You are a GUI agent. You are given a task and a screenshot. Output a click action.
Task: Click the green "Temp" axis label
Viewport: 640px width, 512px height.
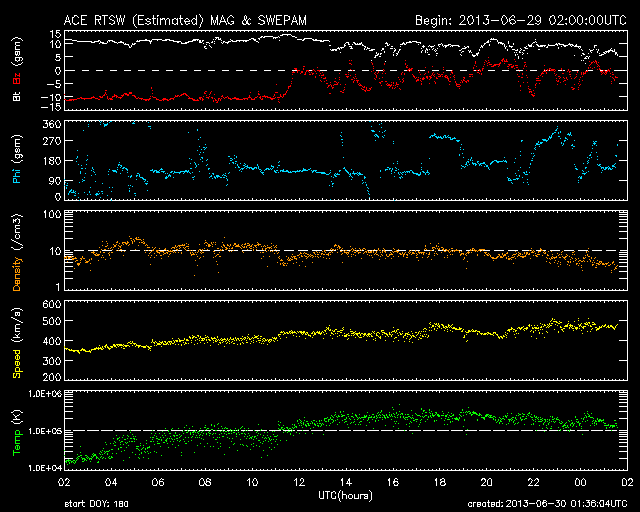(17, 442)
